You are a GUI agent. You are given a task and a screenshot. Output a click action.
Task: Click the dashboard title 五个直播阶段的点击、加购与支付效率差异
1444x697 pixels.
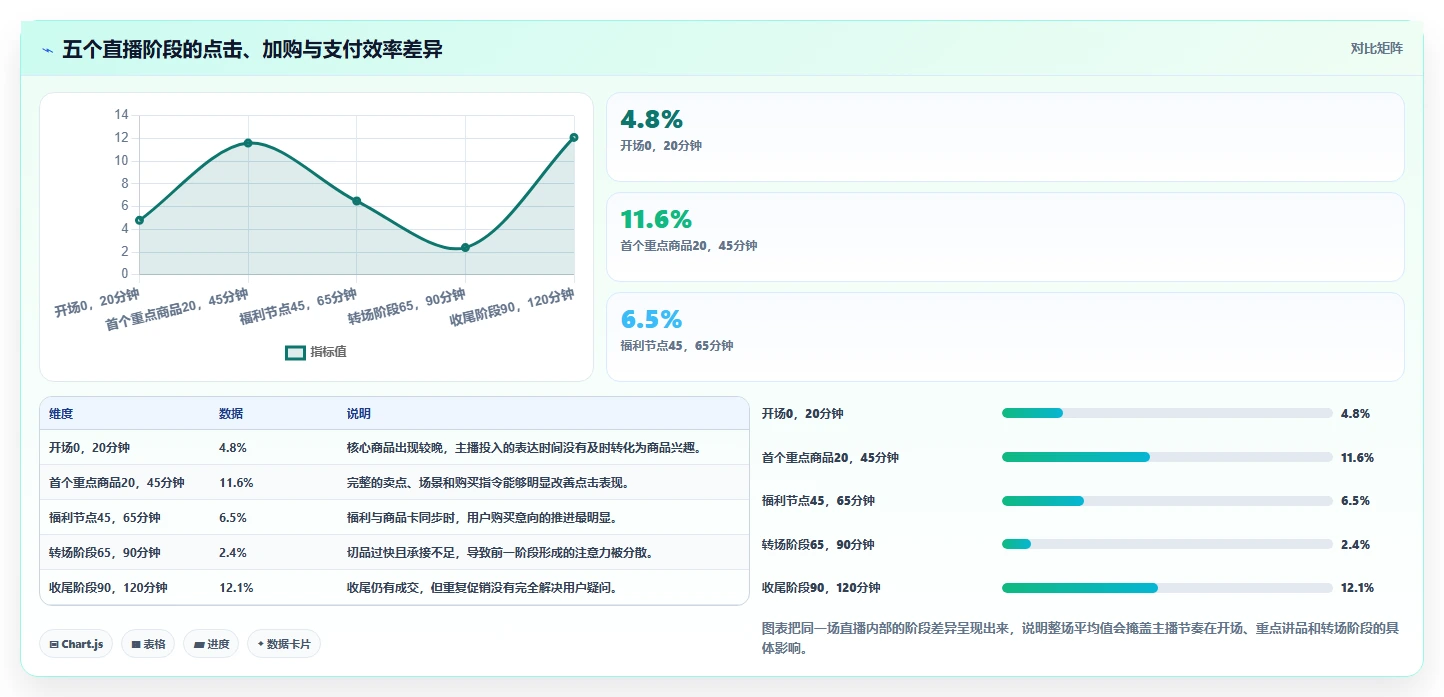click(252, 50)
